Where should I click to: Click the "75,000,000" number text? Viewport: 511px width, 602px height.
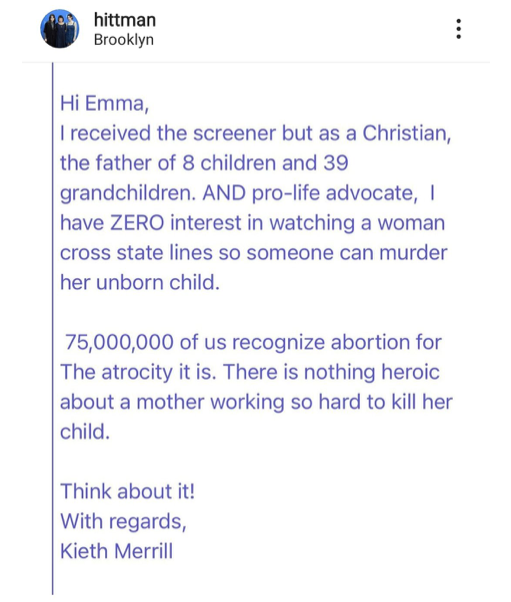(119, 342)
